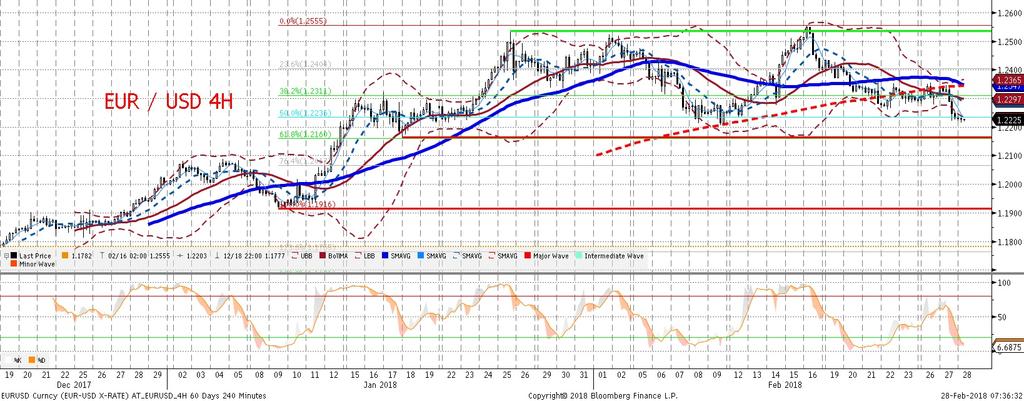Click the 38.2%(1.2311) Fibonacci label

click(x=307, y=91)
